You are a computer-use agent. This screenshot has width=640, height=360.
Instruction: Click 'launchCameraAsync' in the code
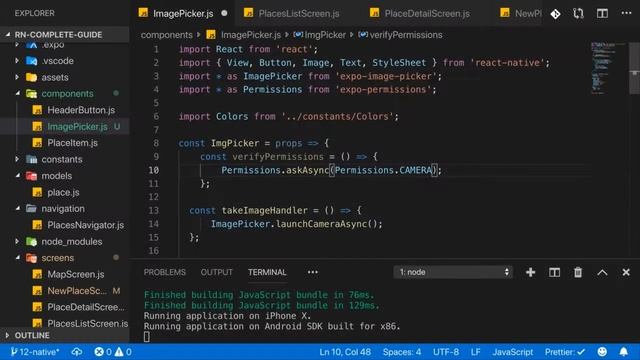click(x=322, y=224)
